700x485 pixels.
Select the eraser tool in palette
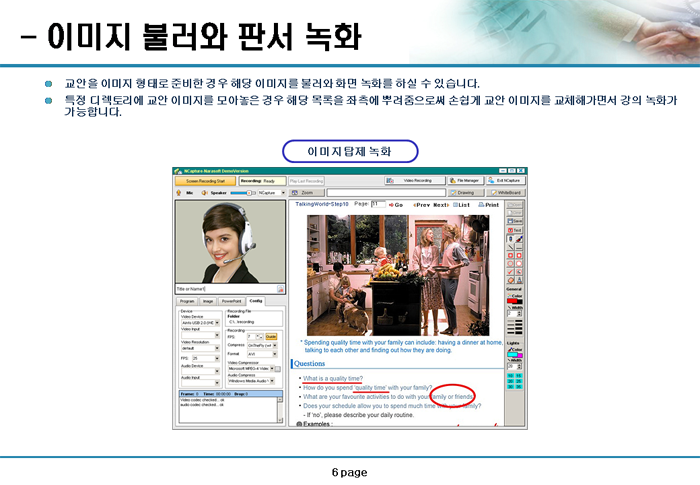tap(511, 280)
